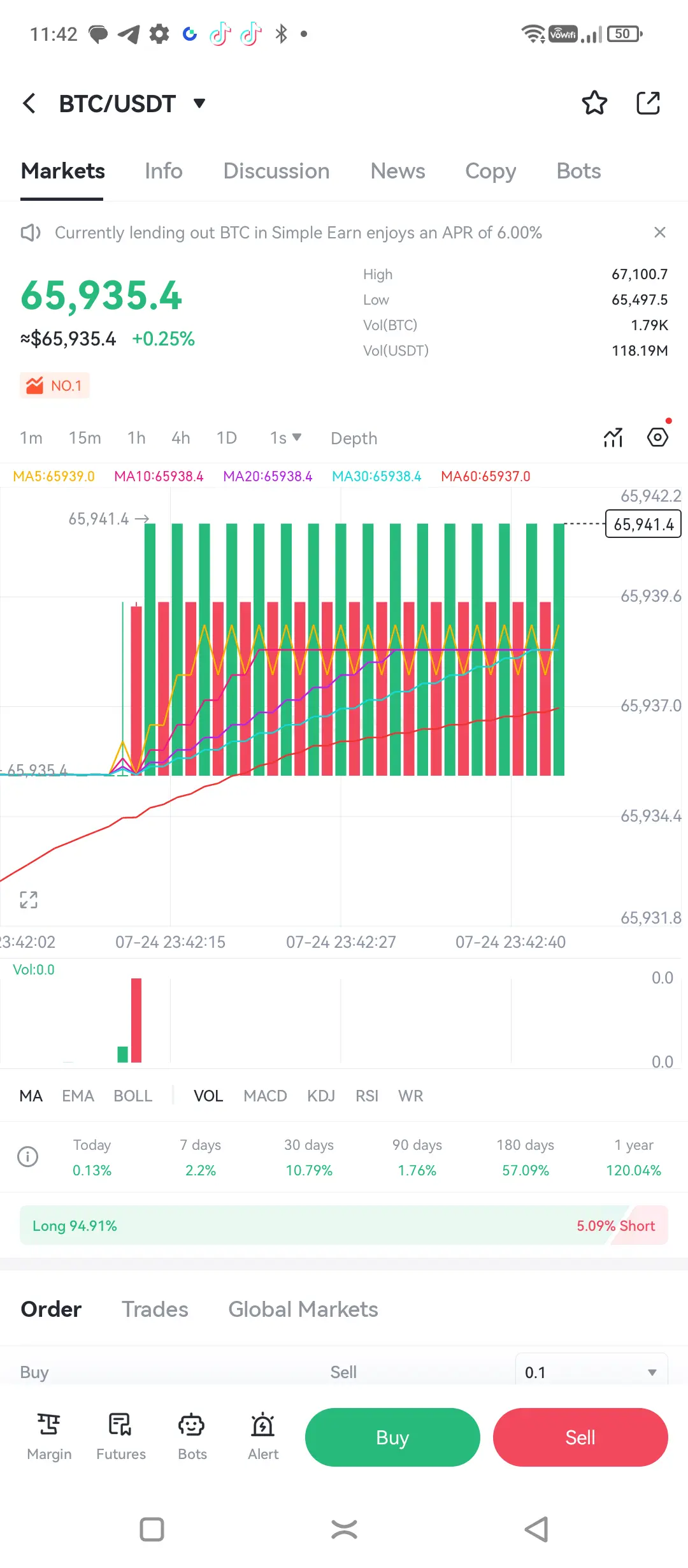The height and width of the screenshot is (1568, 688).
Task: Open the Discussion tab
Action: coord(276,171)
